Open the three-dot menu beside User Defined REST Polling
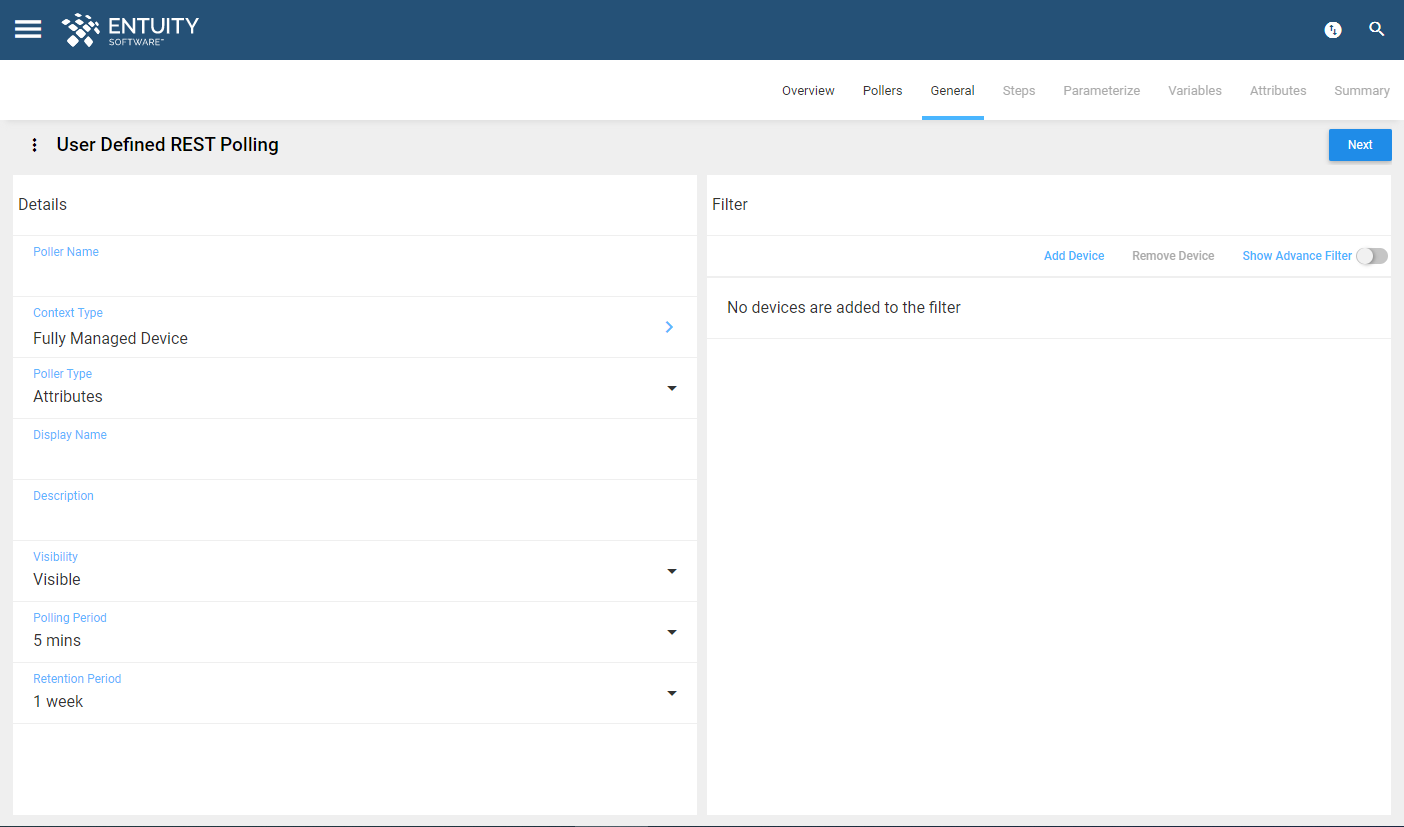 [x=34, y=145]
